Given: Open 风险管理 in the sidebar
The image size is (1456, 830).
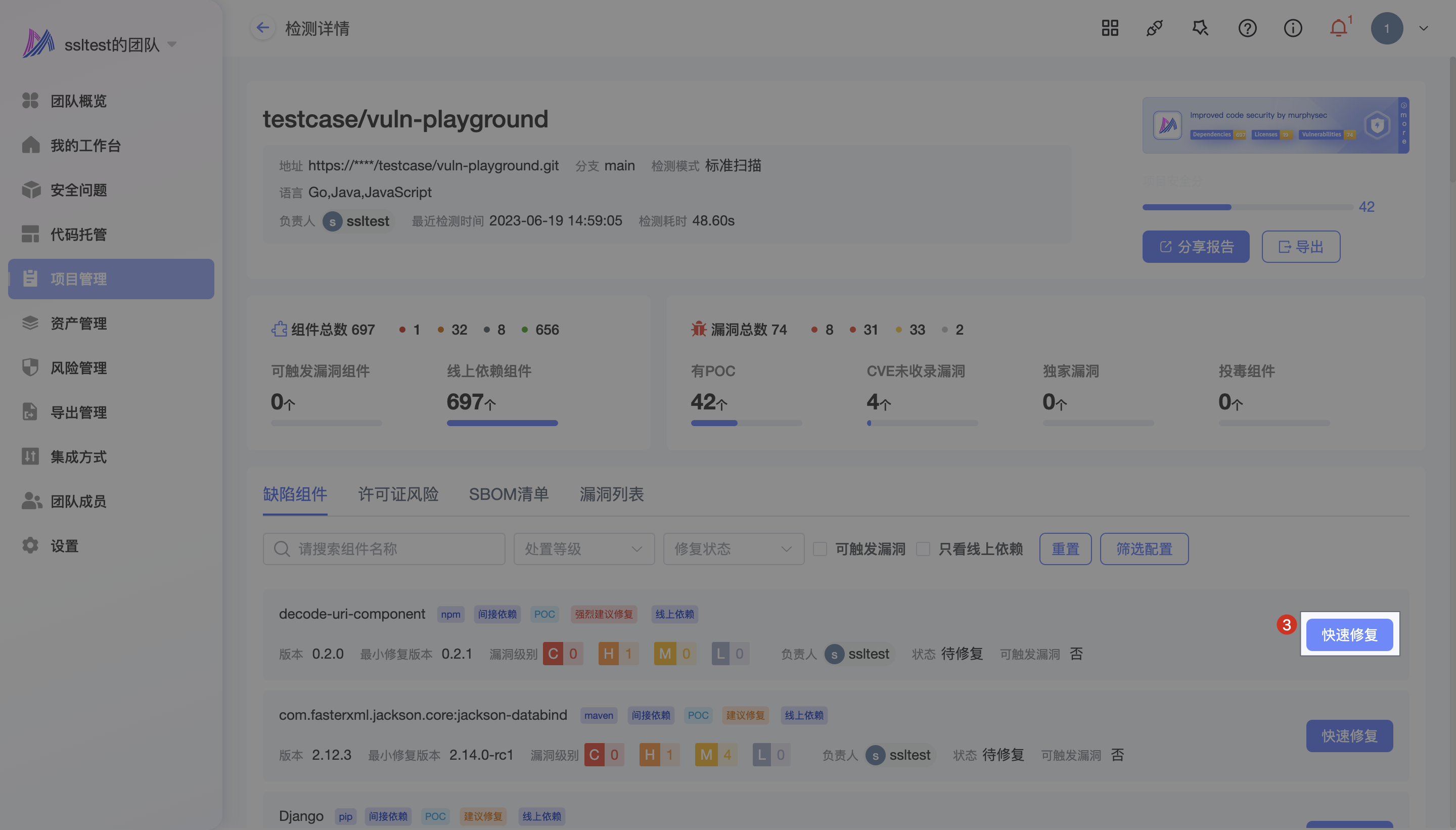Looking at the screenshot, I should tap(78, 368).
